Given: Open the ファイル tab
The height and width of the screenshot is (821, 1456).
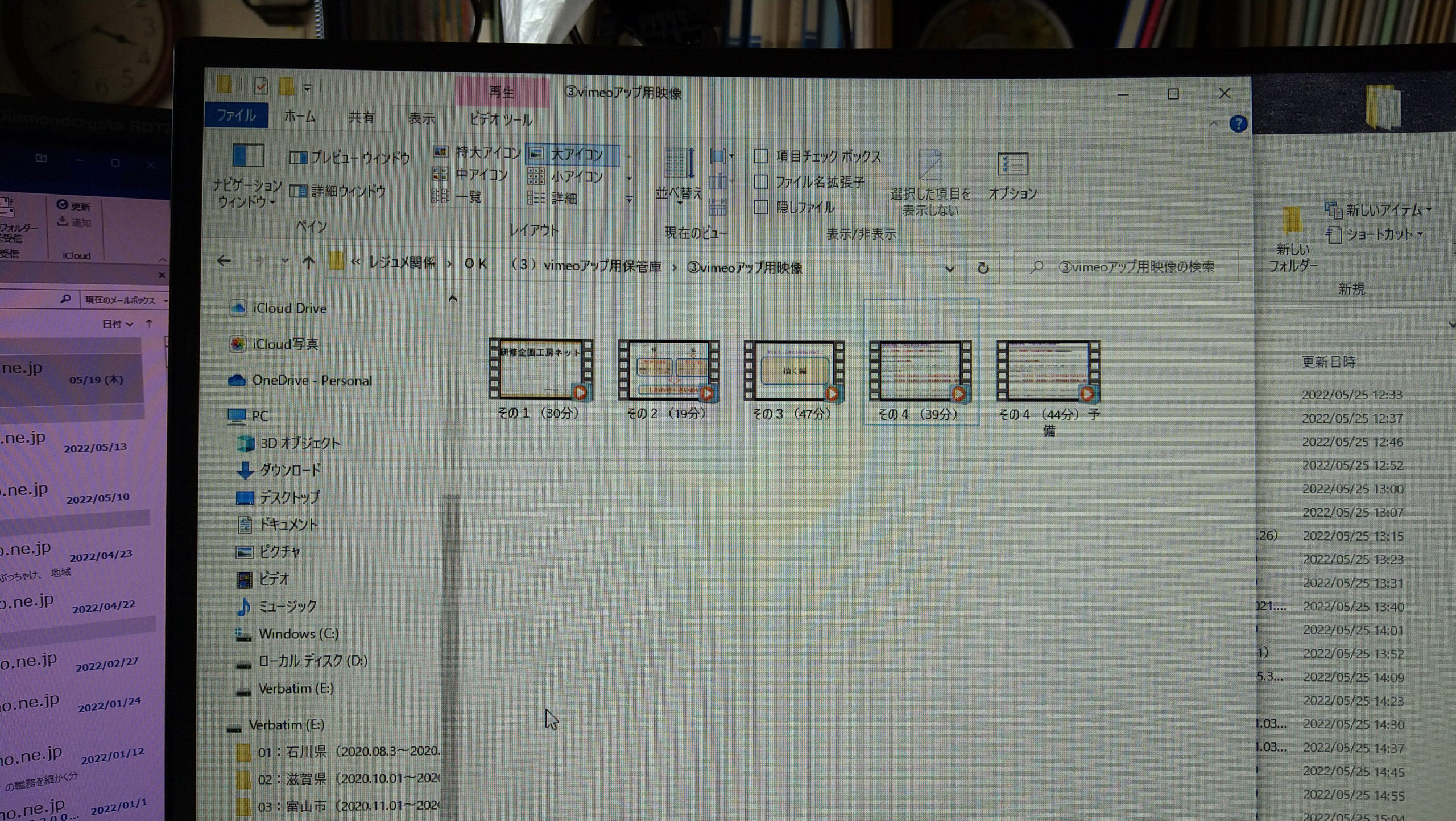Looking at the screenshot, I should tap(236, 116).
